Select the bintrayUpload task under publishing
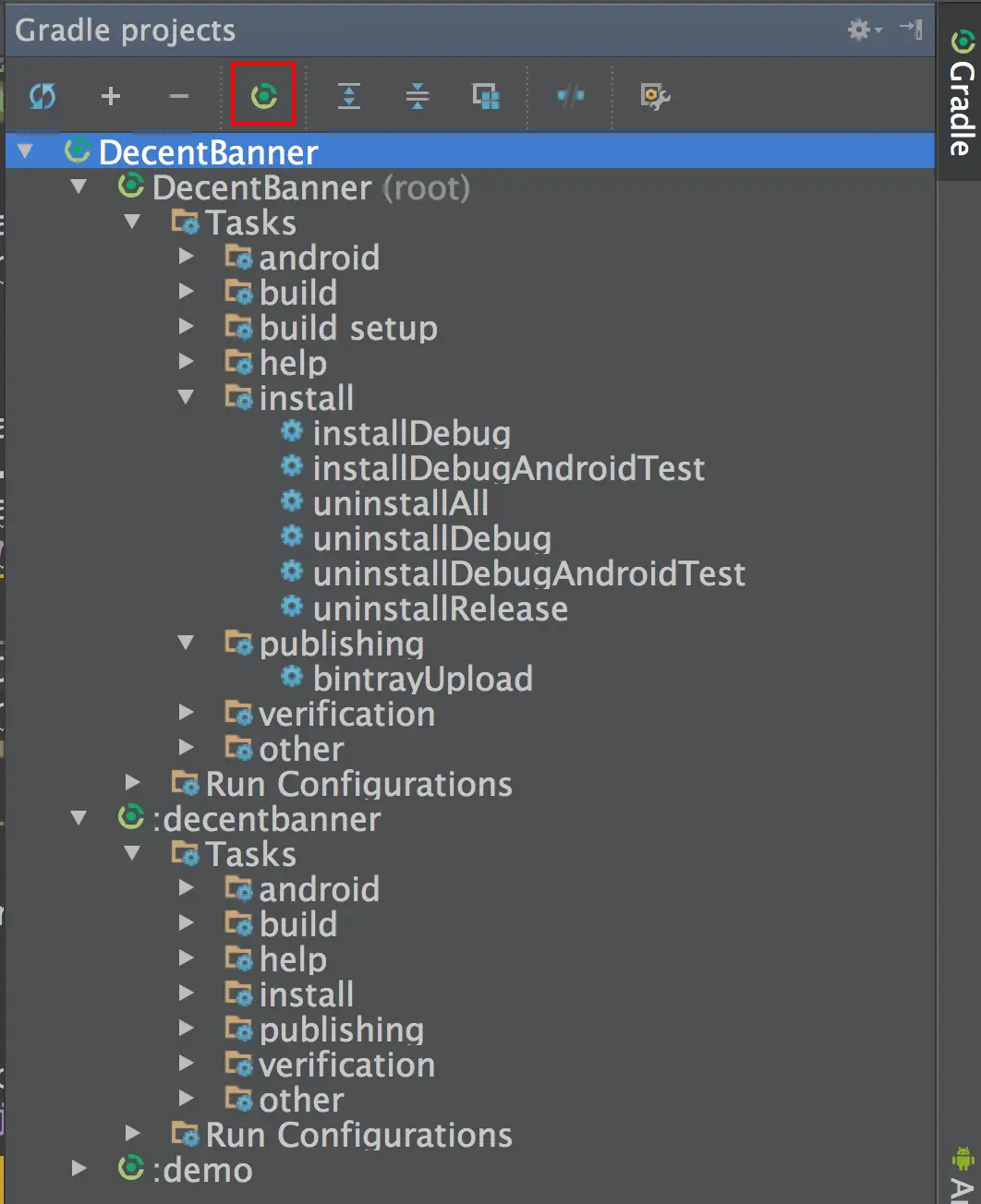This screenshot has width=981, height=1204. click(423, 678)
